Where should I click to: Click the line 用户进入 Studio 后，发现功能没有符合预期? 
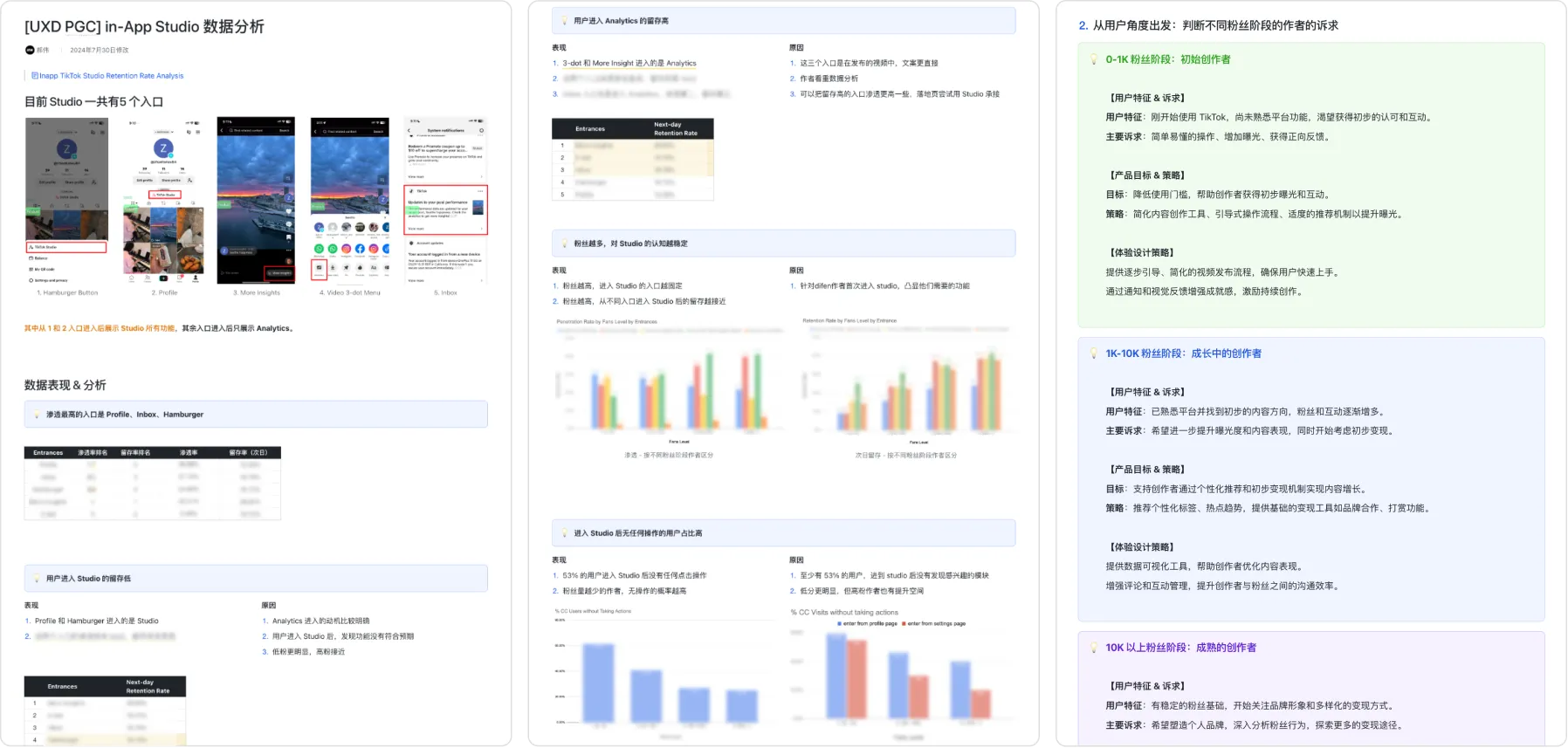pos(343,636)
